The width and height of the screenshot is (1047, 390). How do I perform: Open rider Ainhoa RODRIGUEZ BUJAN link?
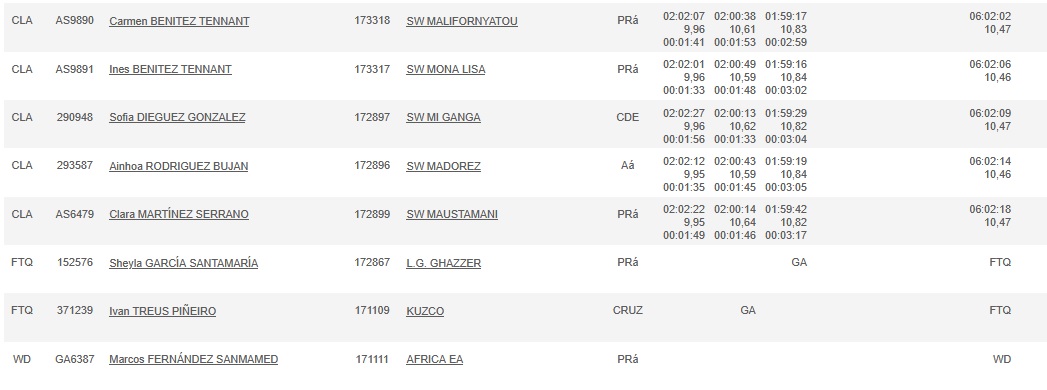pos(178,166)
